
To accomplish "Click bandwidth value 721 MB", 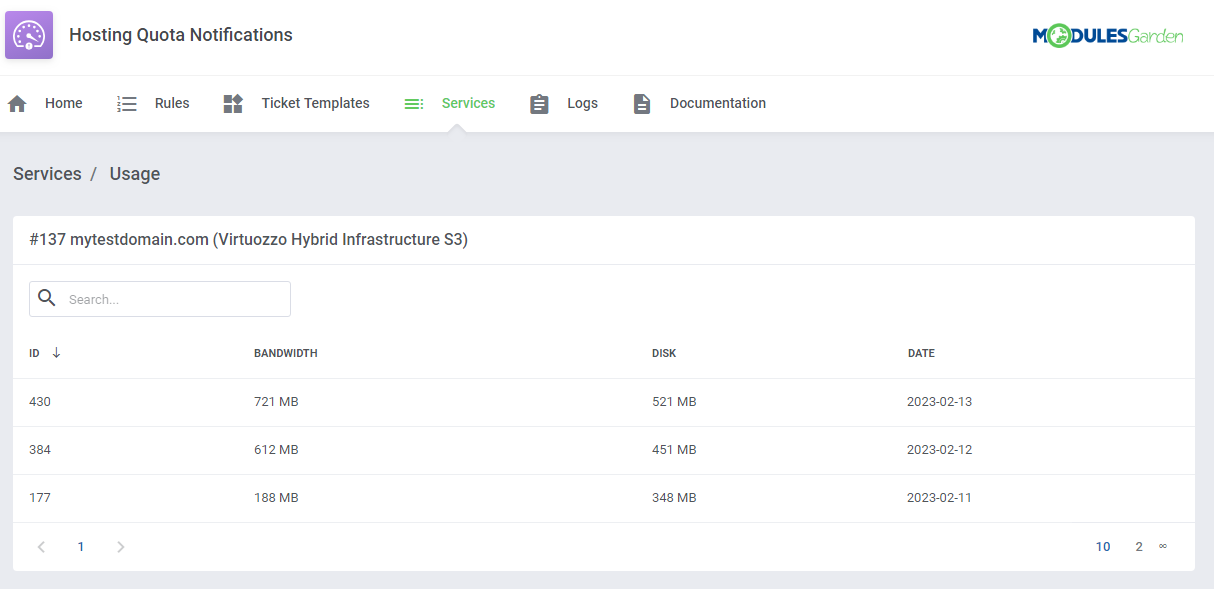I will click(x=276, y=402).
